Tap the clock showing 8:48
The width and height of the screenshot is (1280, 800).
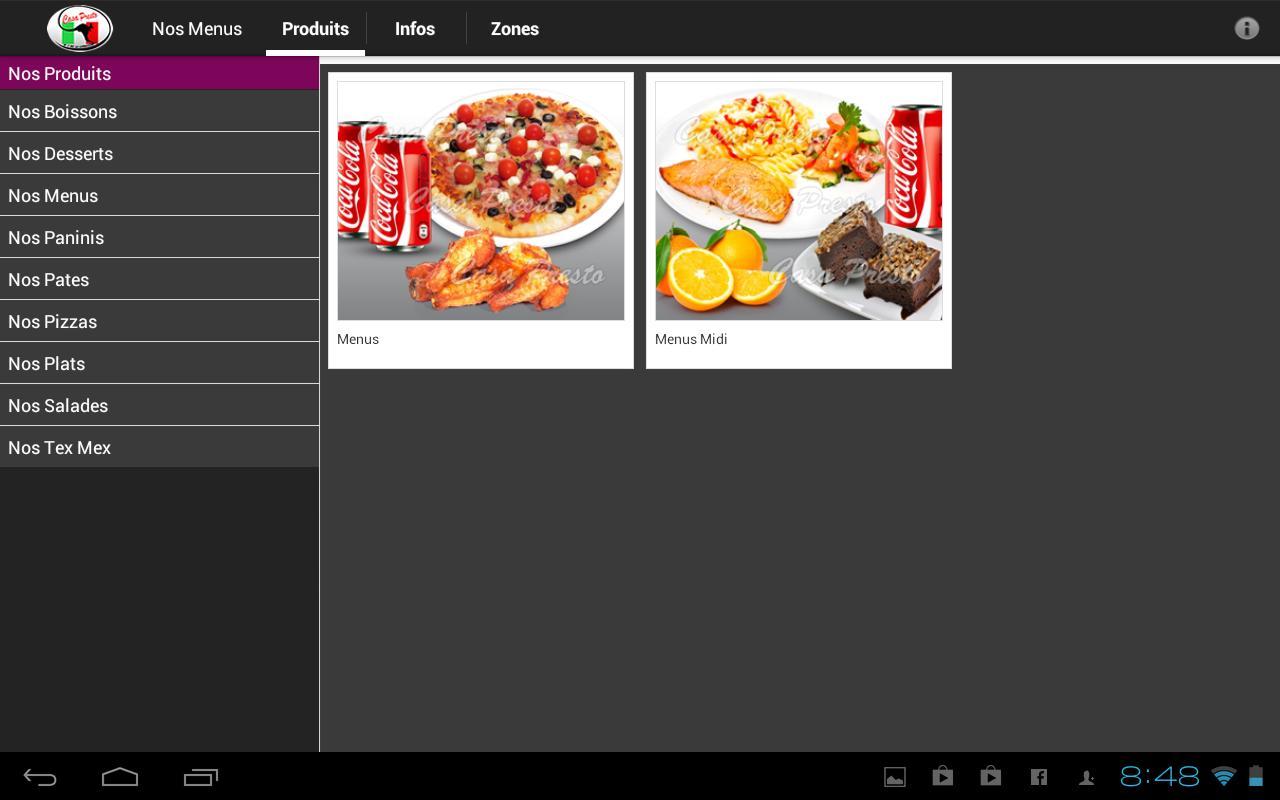point(1159,777)
